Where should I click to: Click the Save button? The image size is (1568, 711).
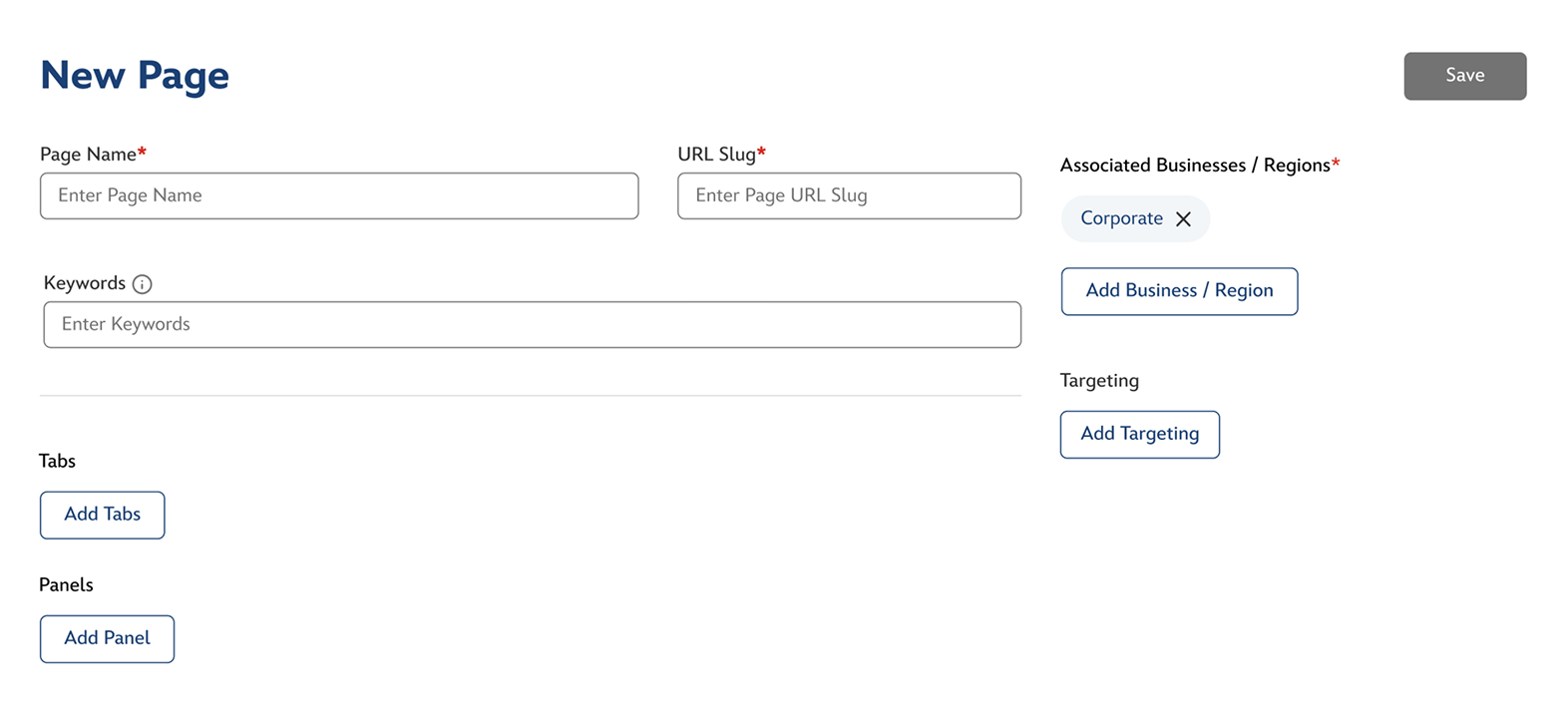pyautogui.click(x=1464, y=76)
